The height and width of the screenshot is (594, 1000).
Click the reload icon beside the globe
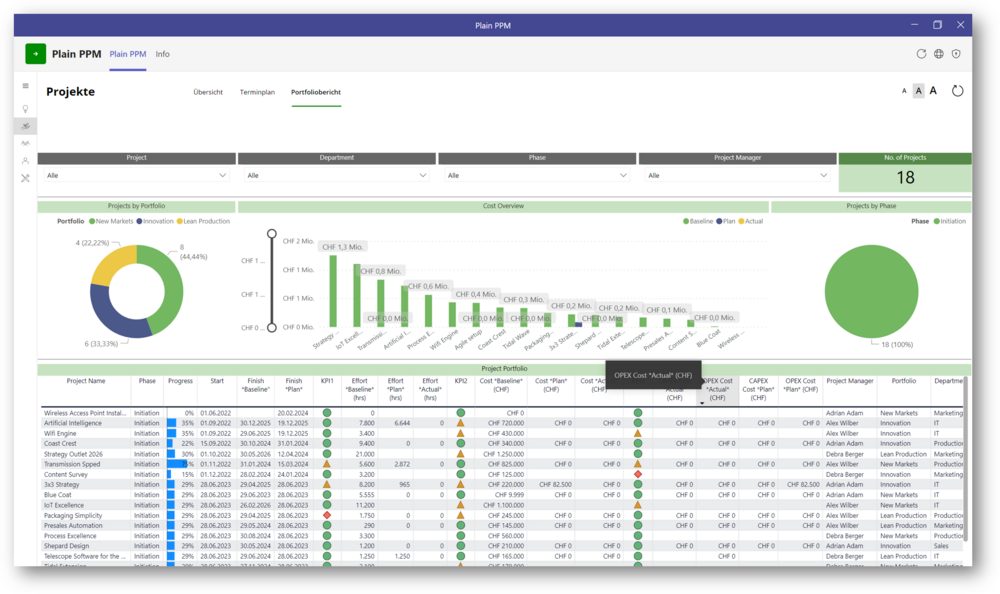(x=921, y=54)
